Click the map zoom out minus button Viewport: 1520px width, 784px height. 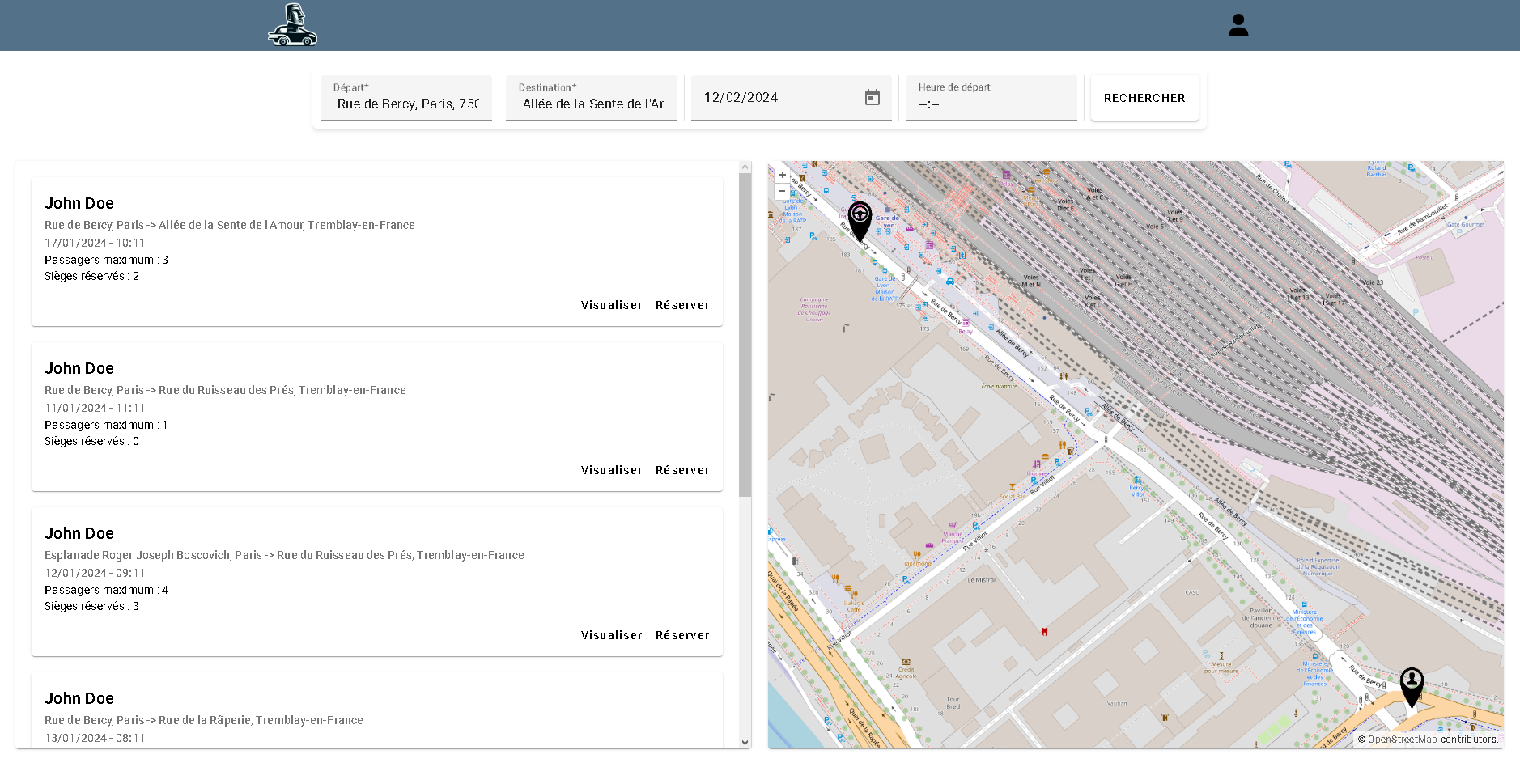pos(782,191)
